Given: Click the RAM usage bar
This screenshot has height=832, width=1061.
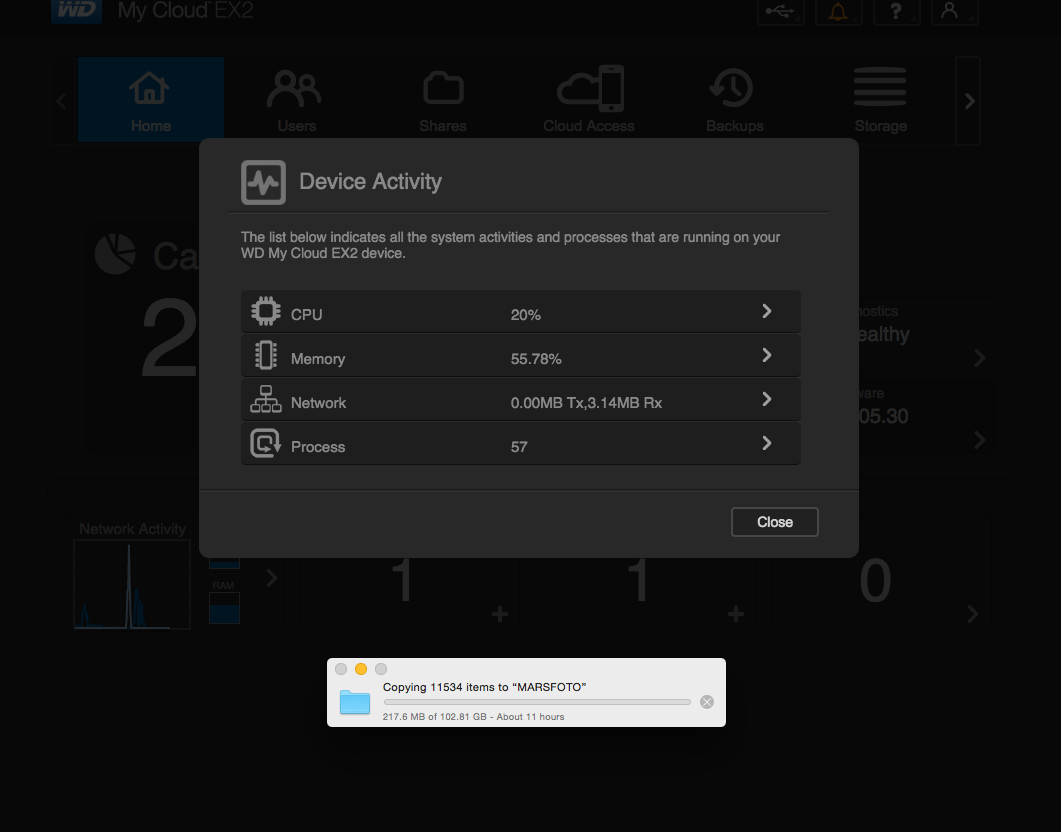Looking at the screenshot, I should pyautogui.click(x=224, y=608).
